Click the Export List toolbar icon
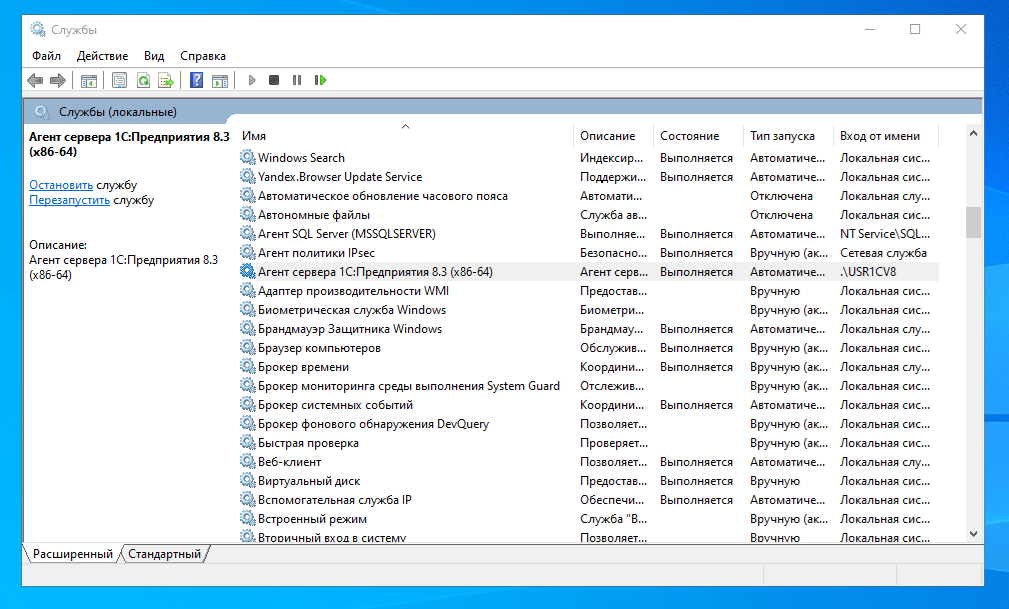Screen dimensions: 1009x609 tap(166, 80)
